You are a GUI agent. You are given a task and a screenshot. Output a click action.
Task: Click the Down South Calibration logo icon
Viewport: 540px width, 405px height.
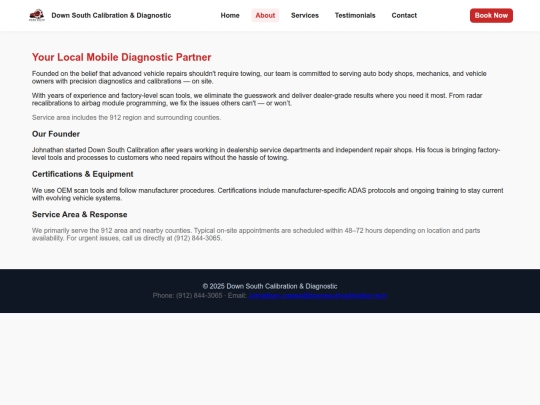[37, 15]
